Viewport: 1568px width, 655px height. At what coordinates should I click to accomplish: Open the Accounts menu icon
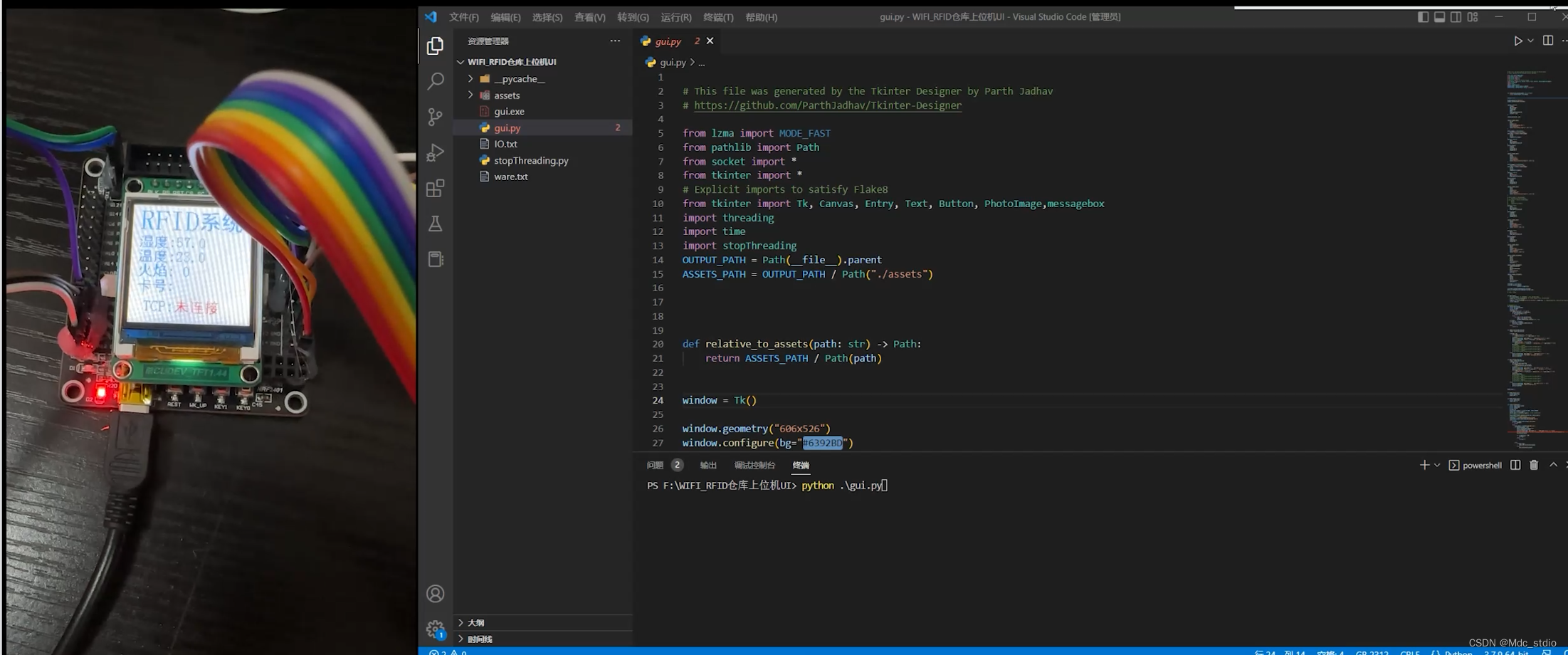(x=435, y=594)
